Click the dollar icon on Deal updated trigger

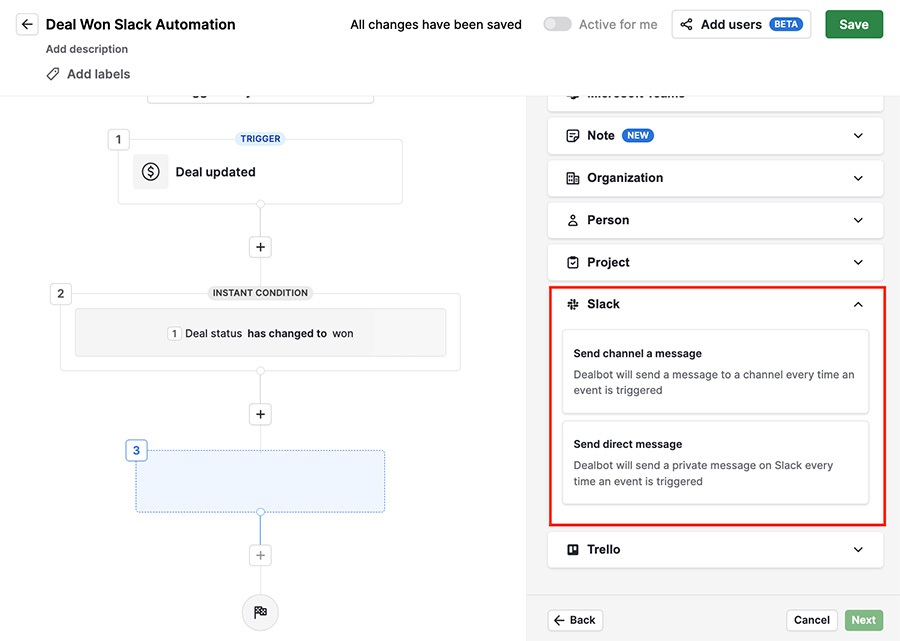150,172
